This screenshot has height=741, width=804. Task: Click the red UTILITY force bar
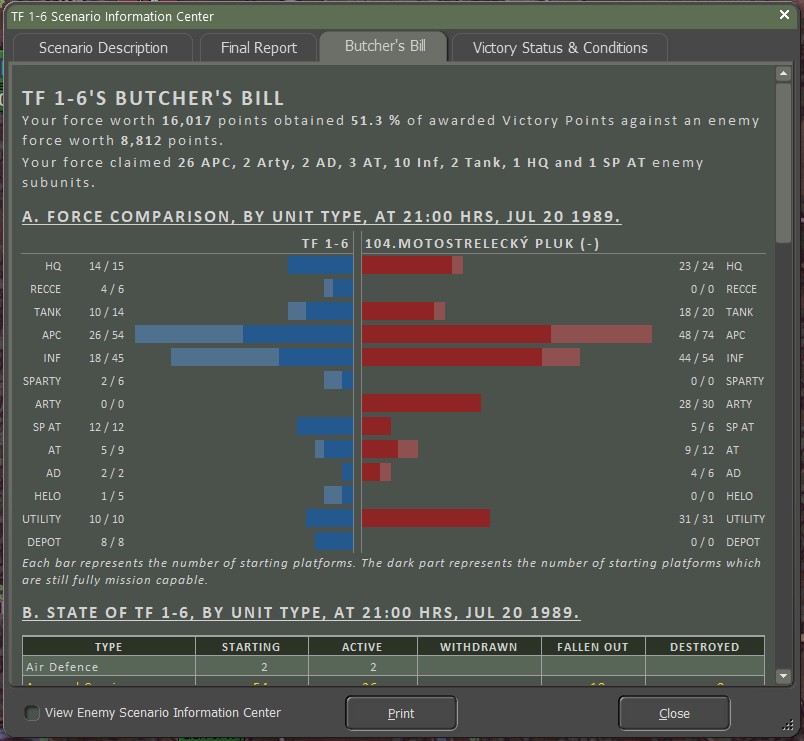pyautogui.click(x=426, y=518)
